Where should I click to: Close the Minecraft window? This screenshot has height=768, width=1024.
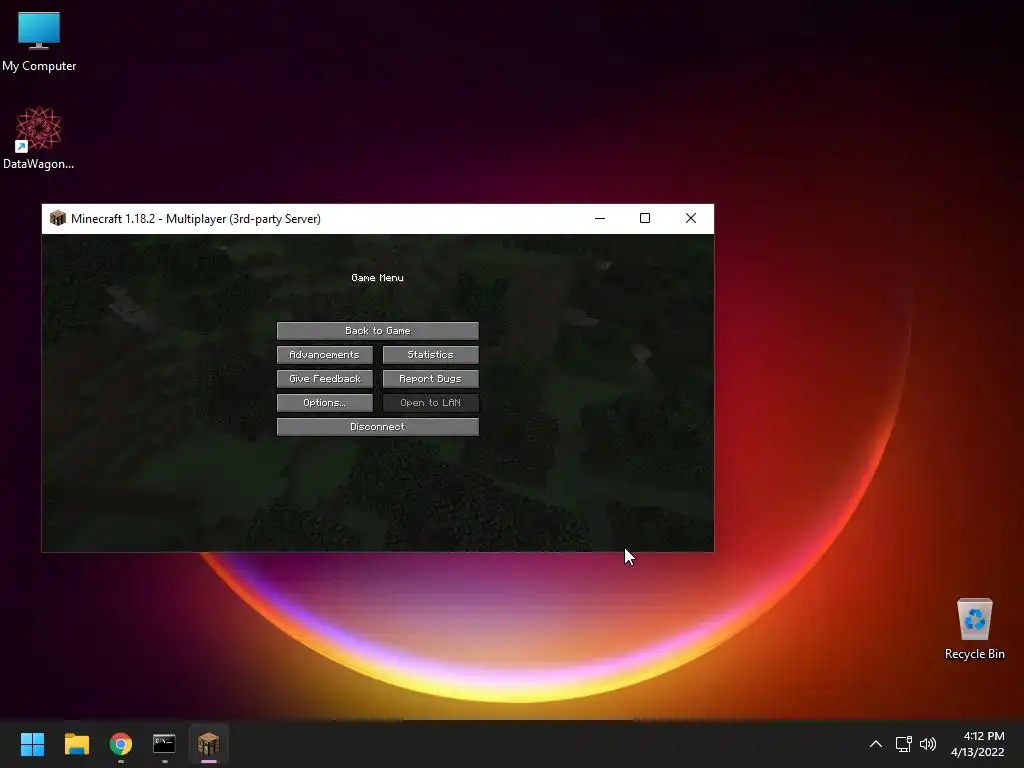691,218
